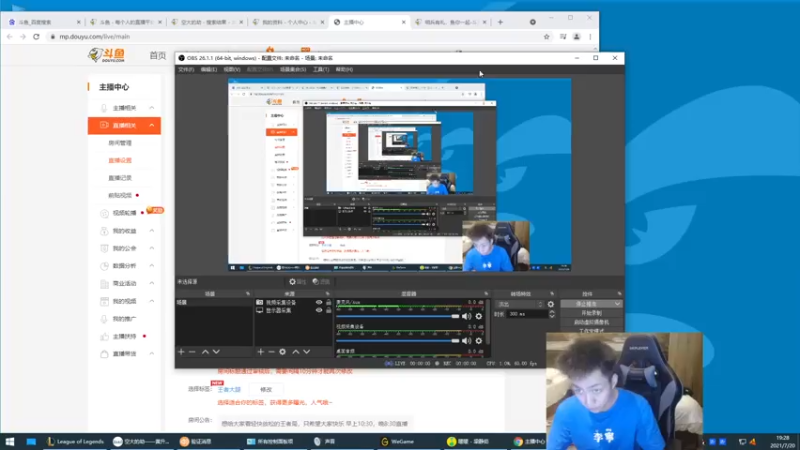Toggle visibility of video capture device source

coord(319,303)
